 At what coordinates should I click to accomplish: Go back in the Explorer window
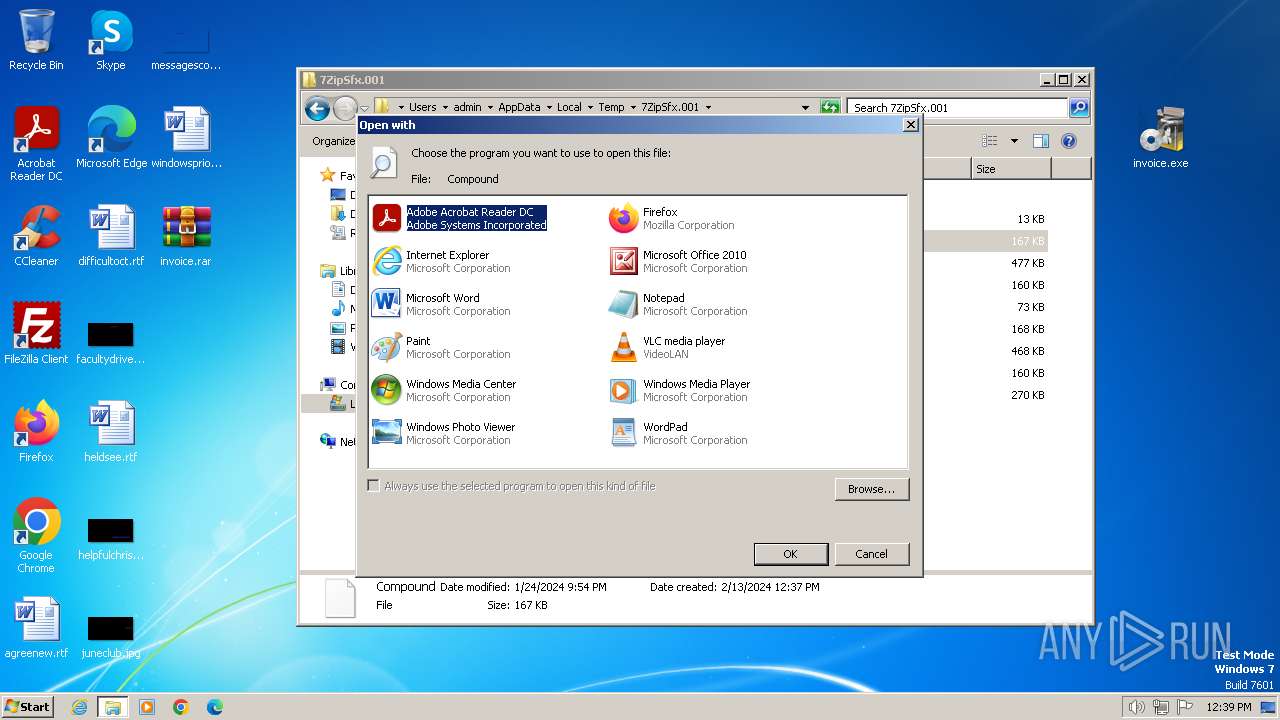pos(317,108)
